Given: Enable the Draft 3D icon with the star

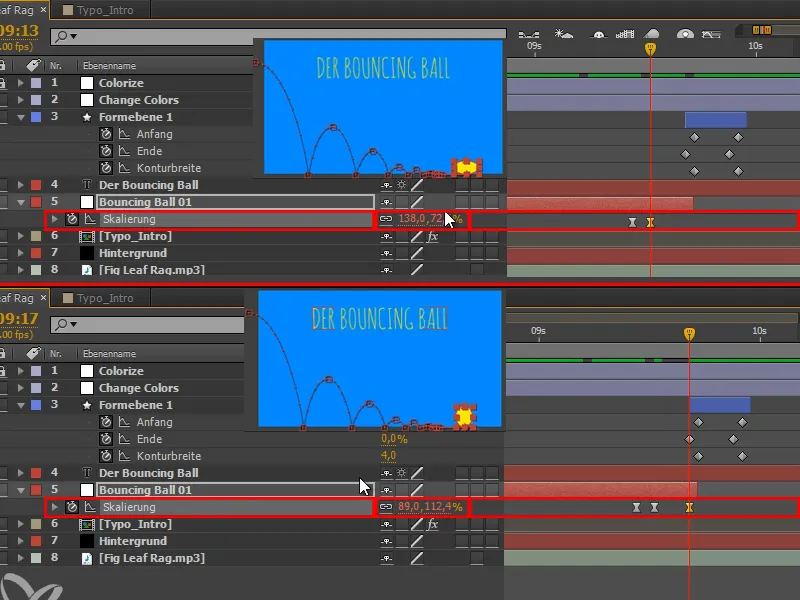Looking at the screenshot, I should pos(564,34).
